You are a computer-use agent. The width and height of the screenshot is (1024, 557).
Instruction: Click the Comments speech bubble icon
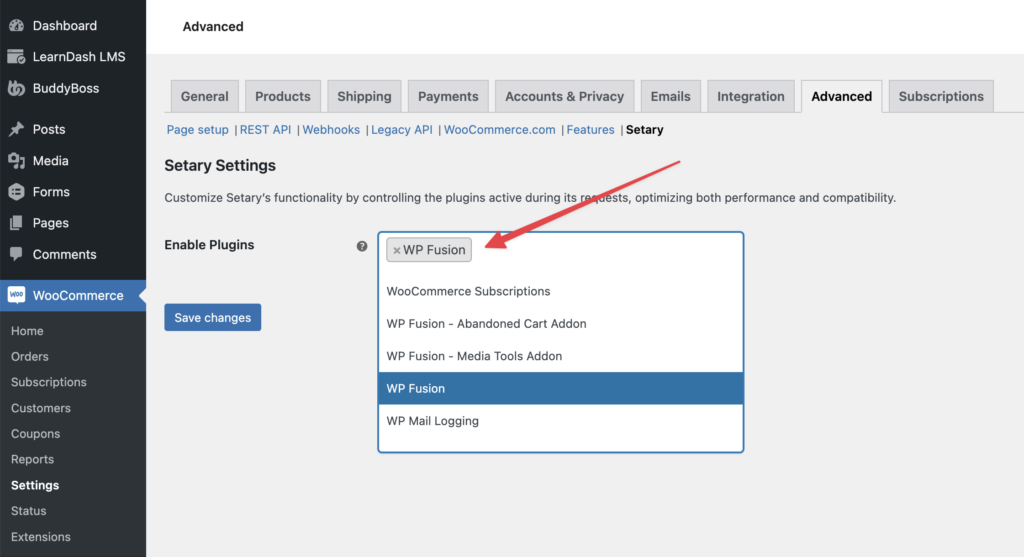[x=16, y=254]
